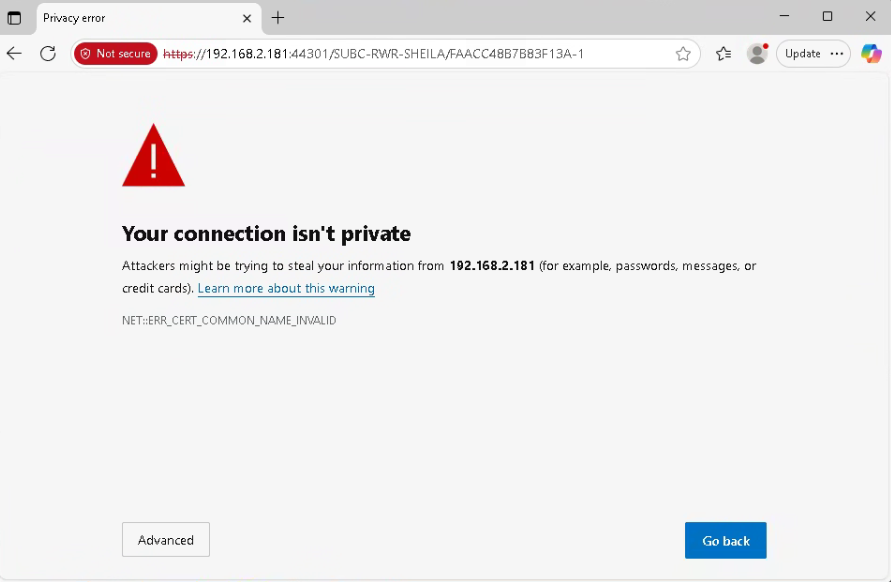This screenshot has width=891, height=582.
Task: Click the Not secure badge
Action: (115, 54)
